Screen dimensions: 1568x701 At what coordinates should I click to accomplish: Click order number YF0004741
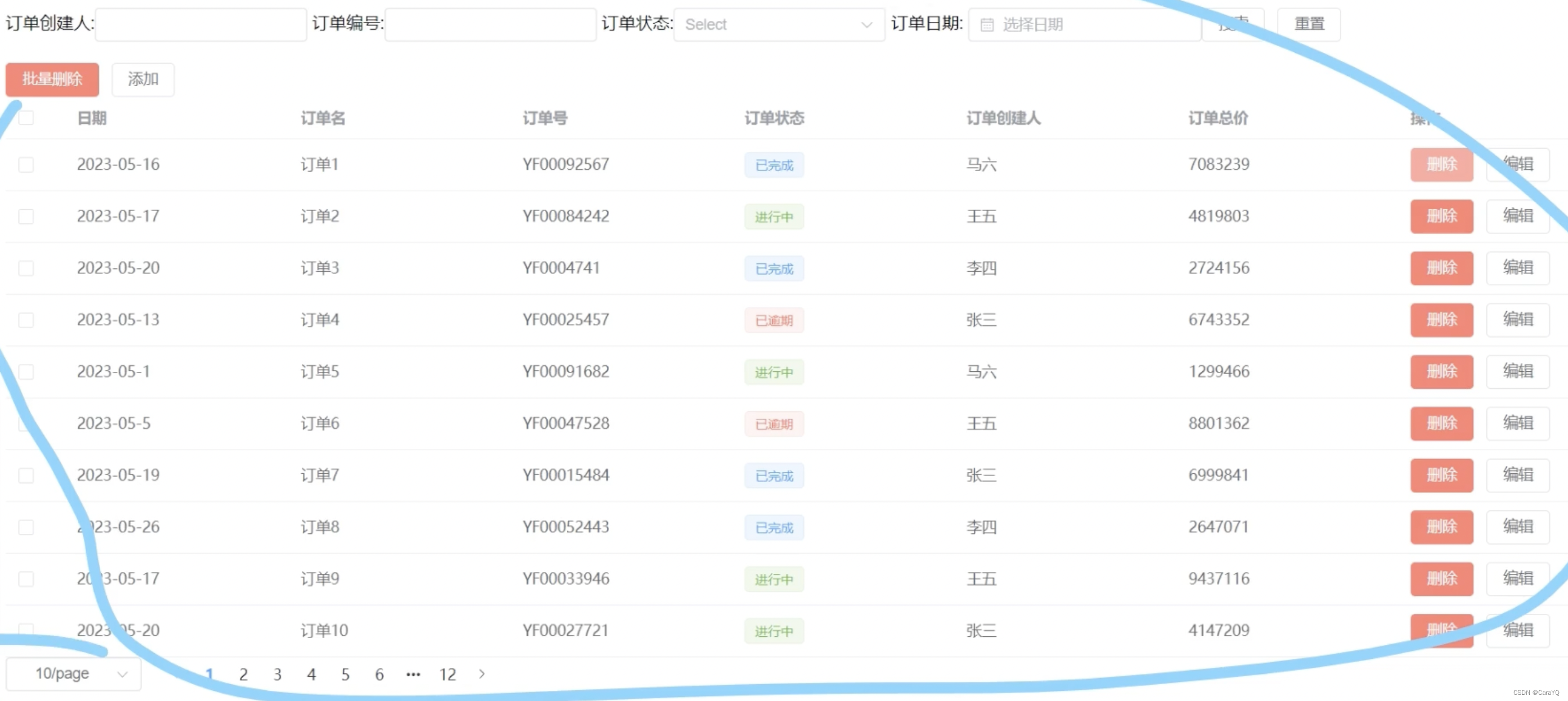tap(561, 268)
